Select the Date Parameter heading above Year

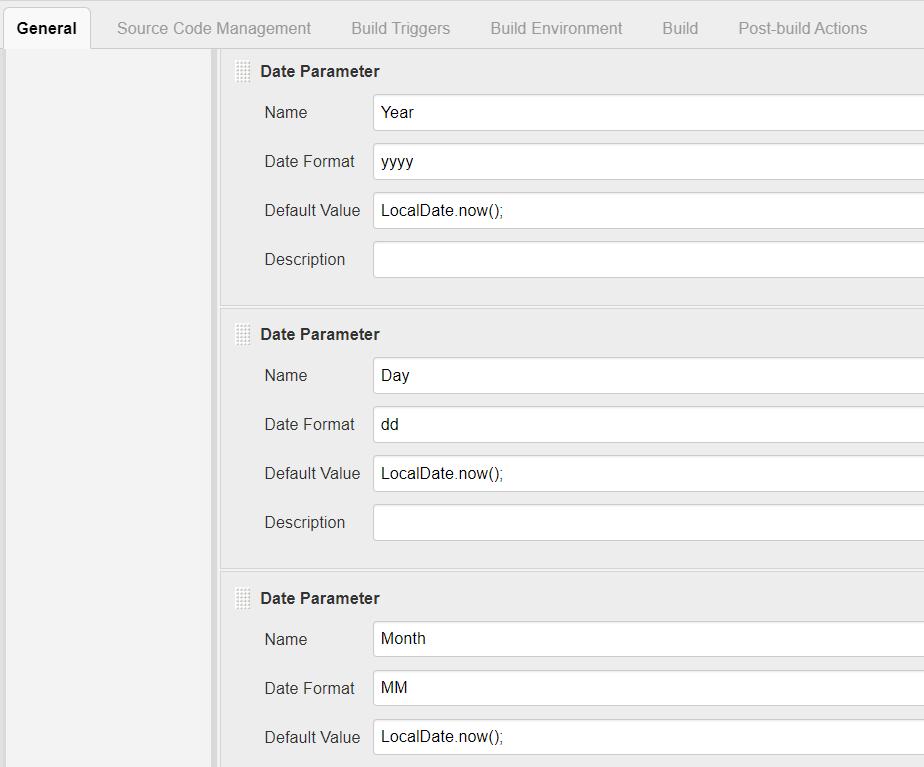click(x=320, y=71)
